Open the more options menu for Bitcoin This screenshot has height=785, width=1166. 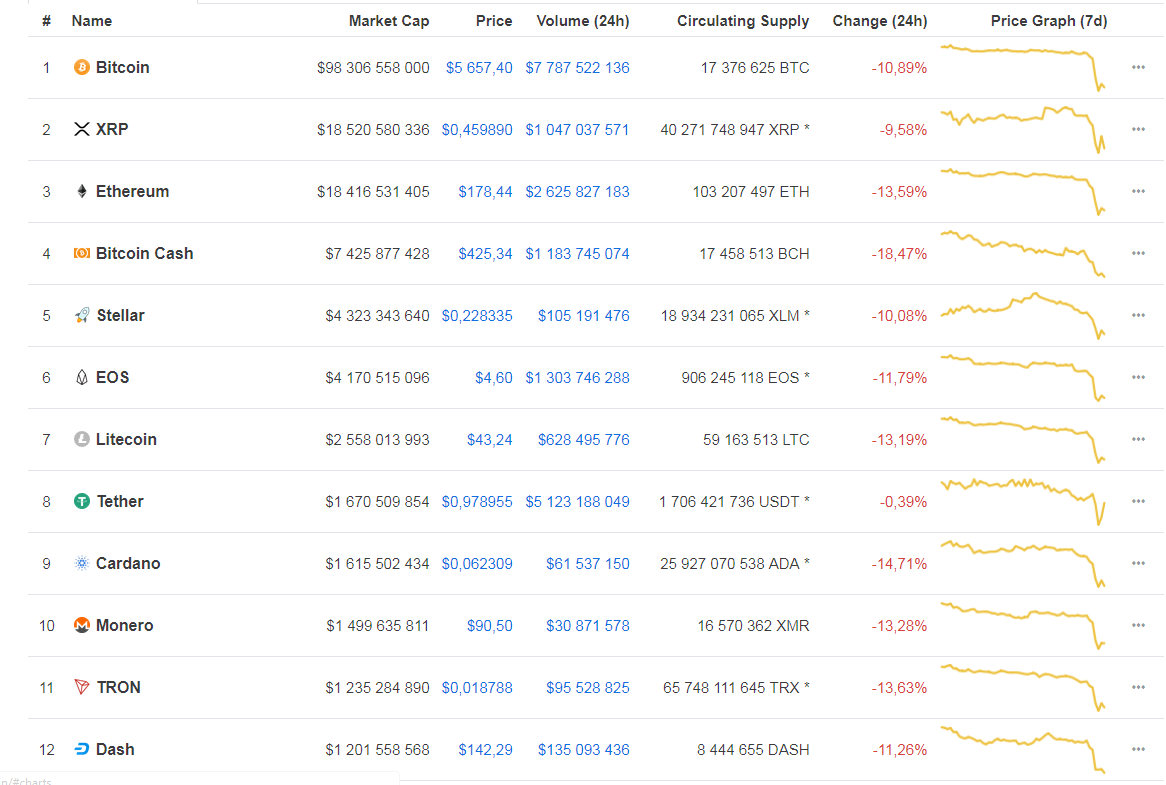(1138, 68)
